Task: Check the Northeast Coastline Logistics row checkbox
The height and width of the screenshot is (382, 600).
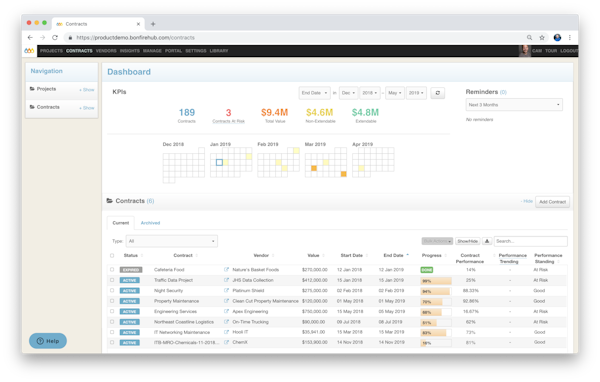Action: [112, 322]
